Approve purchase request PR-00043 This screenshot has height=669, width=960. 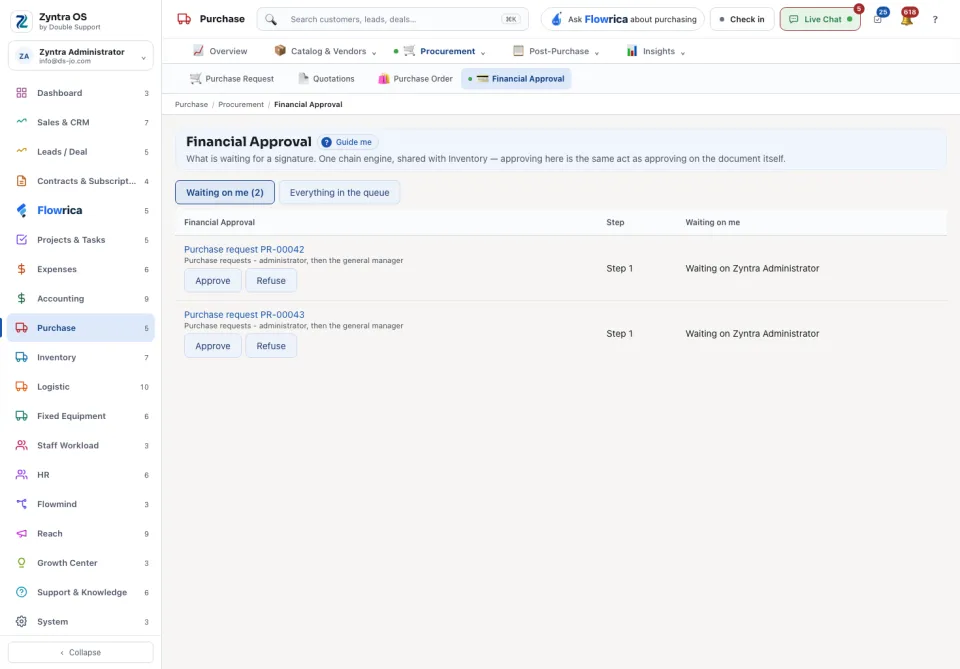pyautogui.click(x=212, y=346)
